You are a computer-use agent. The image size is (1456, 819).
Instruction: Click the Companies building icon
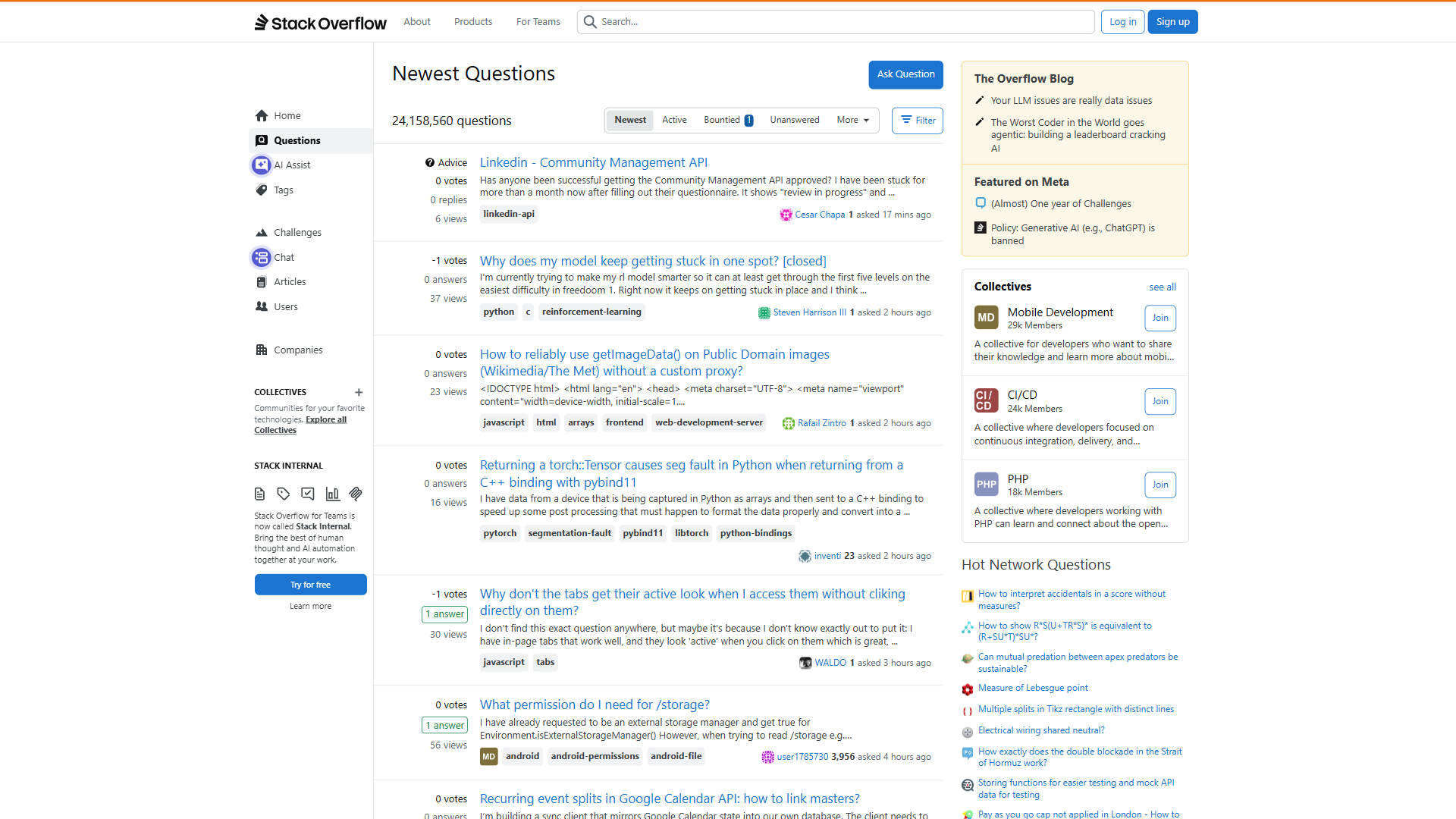click(262, 350)
